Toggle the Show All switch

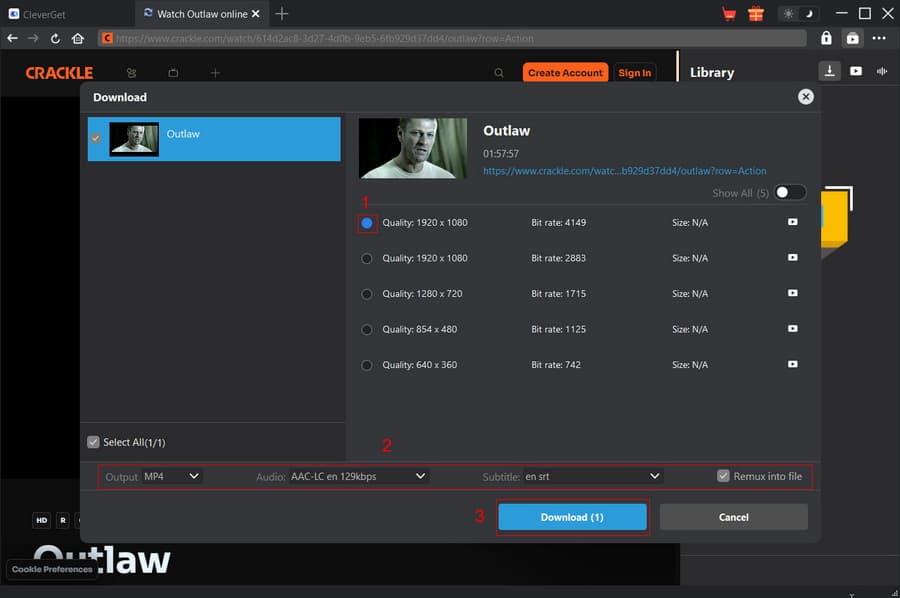pyautogui.click(x=789, y=193)
